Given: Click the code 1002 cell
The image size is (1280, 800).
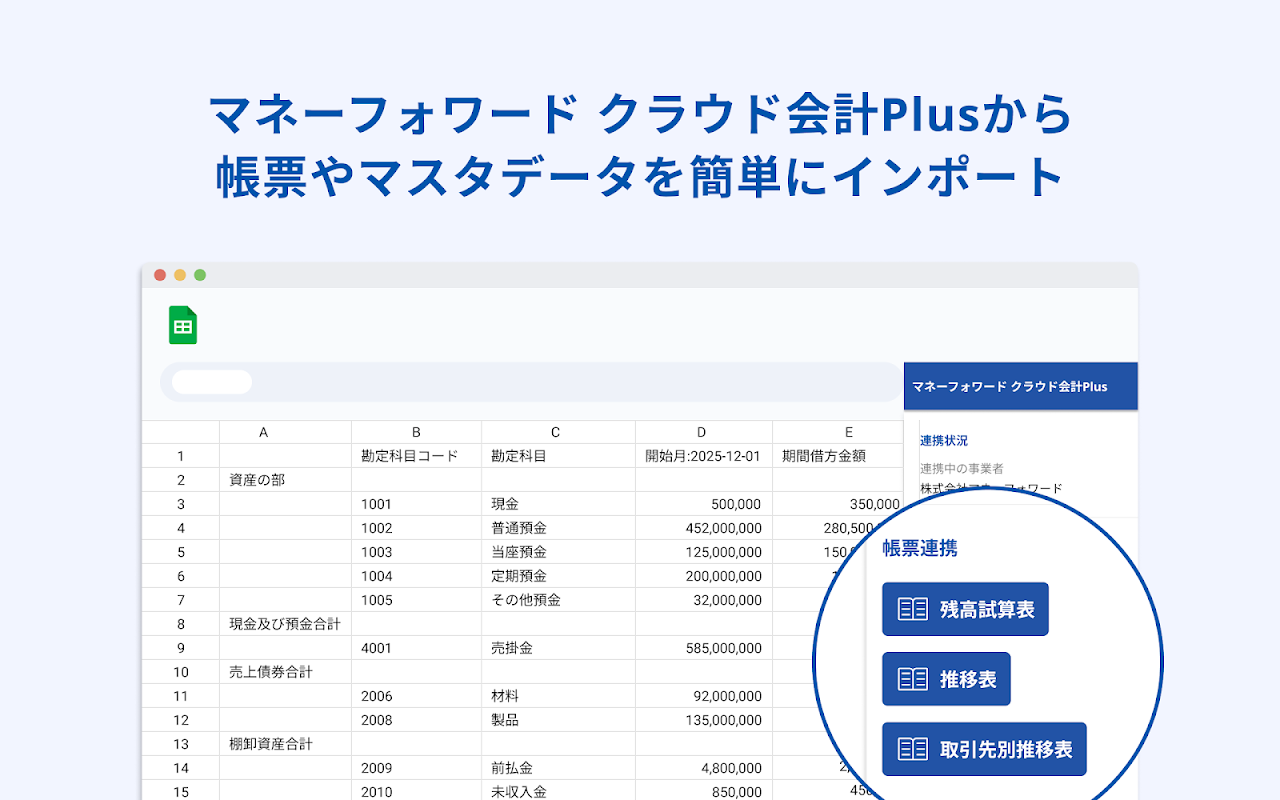Looking at the screenshot, I should (x=416, y=528).
